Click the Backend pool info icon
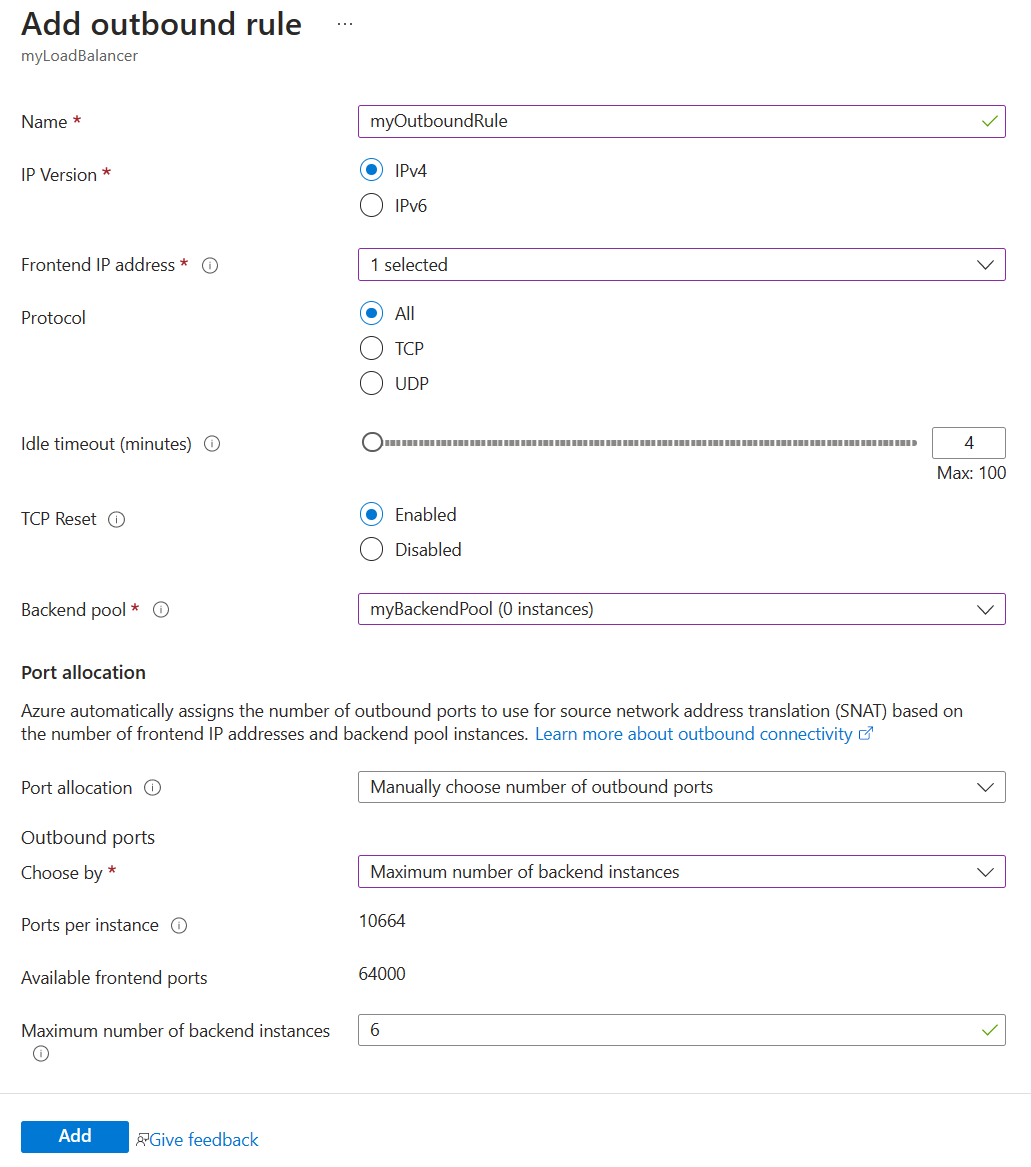This screenshot has width=1031, height=1167. [x=161, y=610]
